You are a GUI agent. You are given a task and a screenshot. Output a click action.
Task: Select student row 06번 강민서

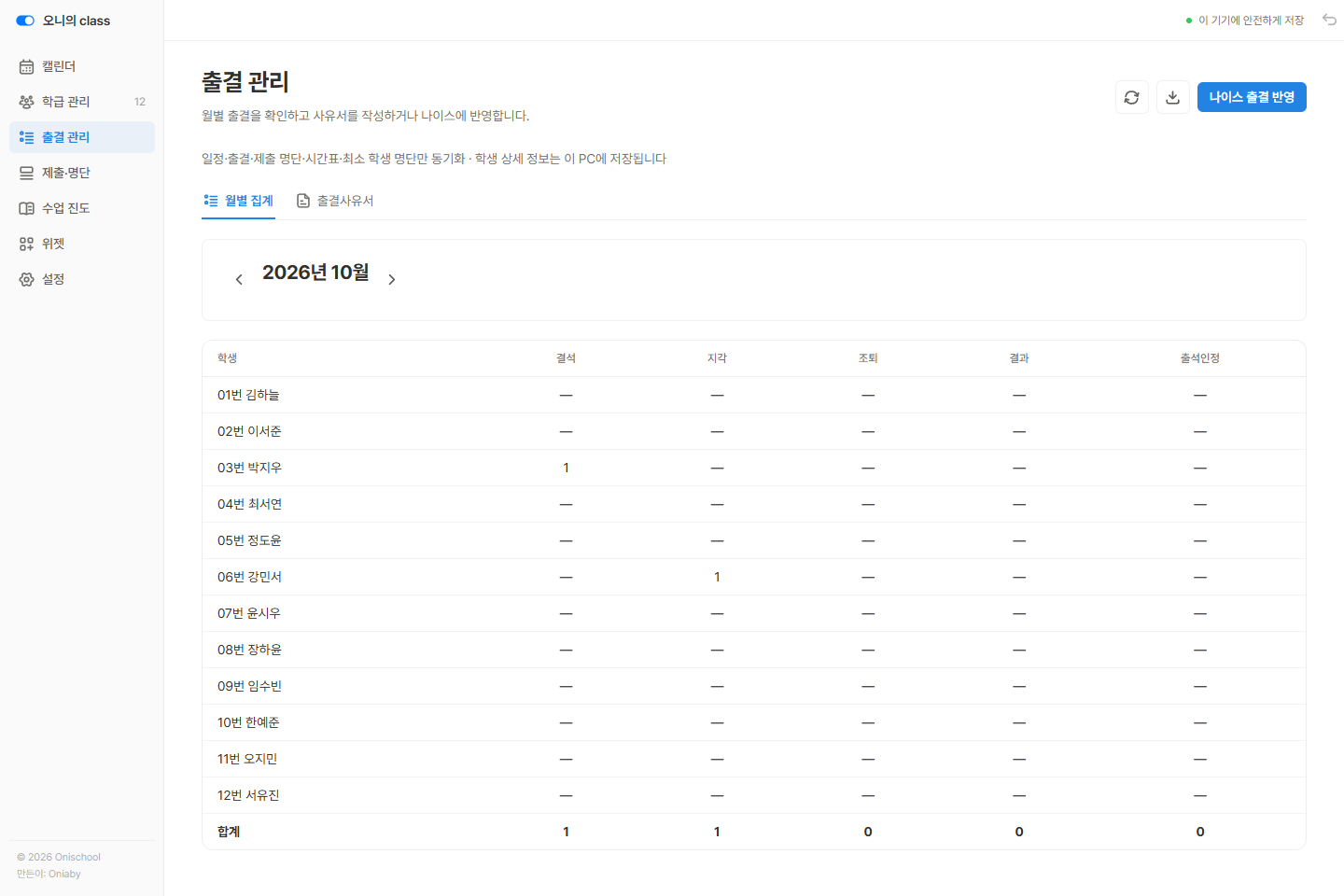(754, 577)
